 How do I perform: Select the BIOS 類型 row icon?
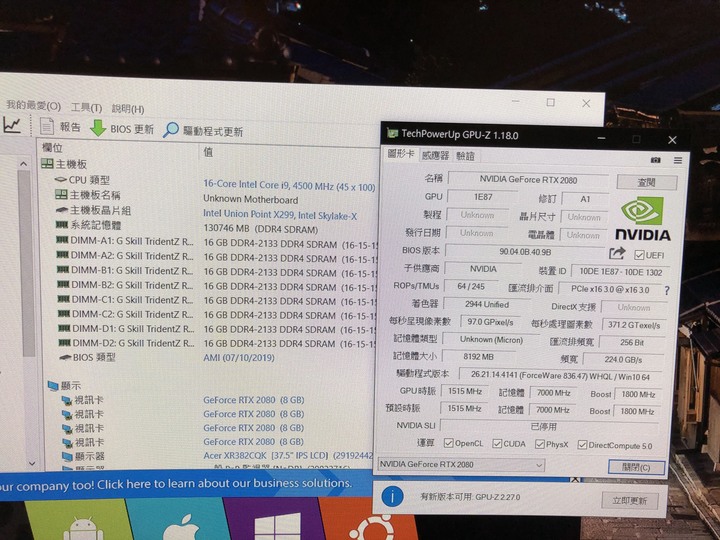point(66,357)
